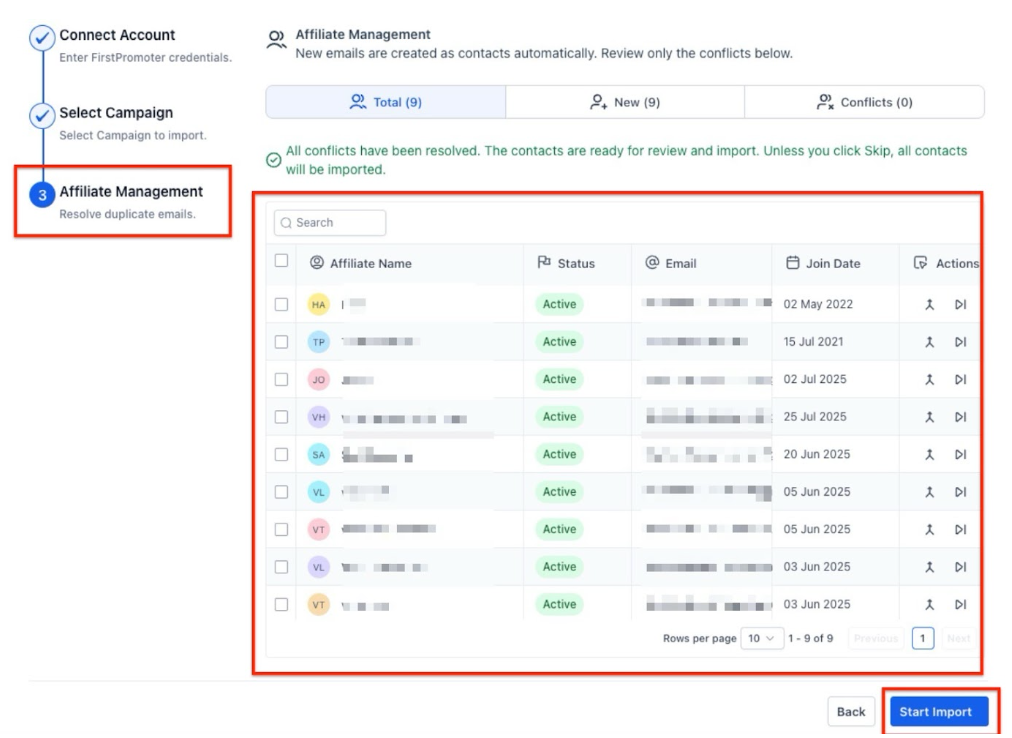
Task: Click the HA avatar badge in first row
Action: 318,305
